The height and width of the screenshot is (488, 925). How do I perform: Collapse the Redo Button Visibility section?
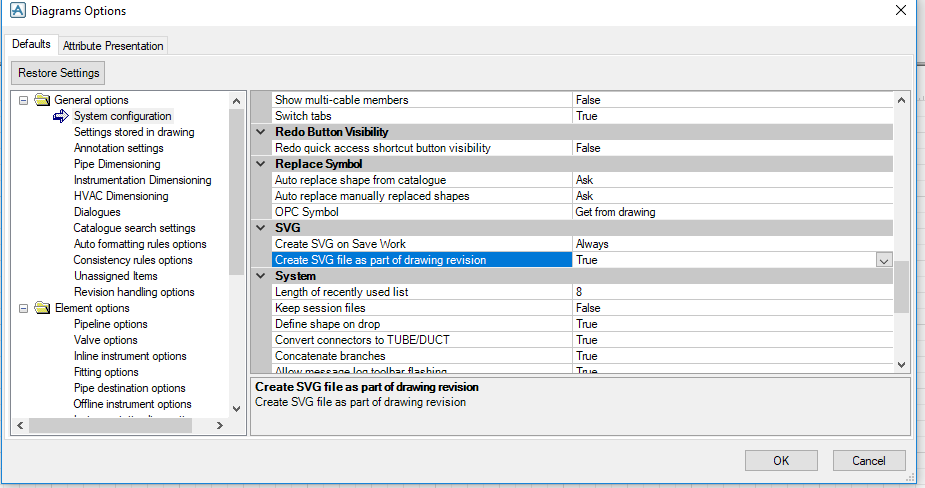click(x=261, y=132)
